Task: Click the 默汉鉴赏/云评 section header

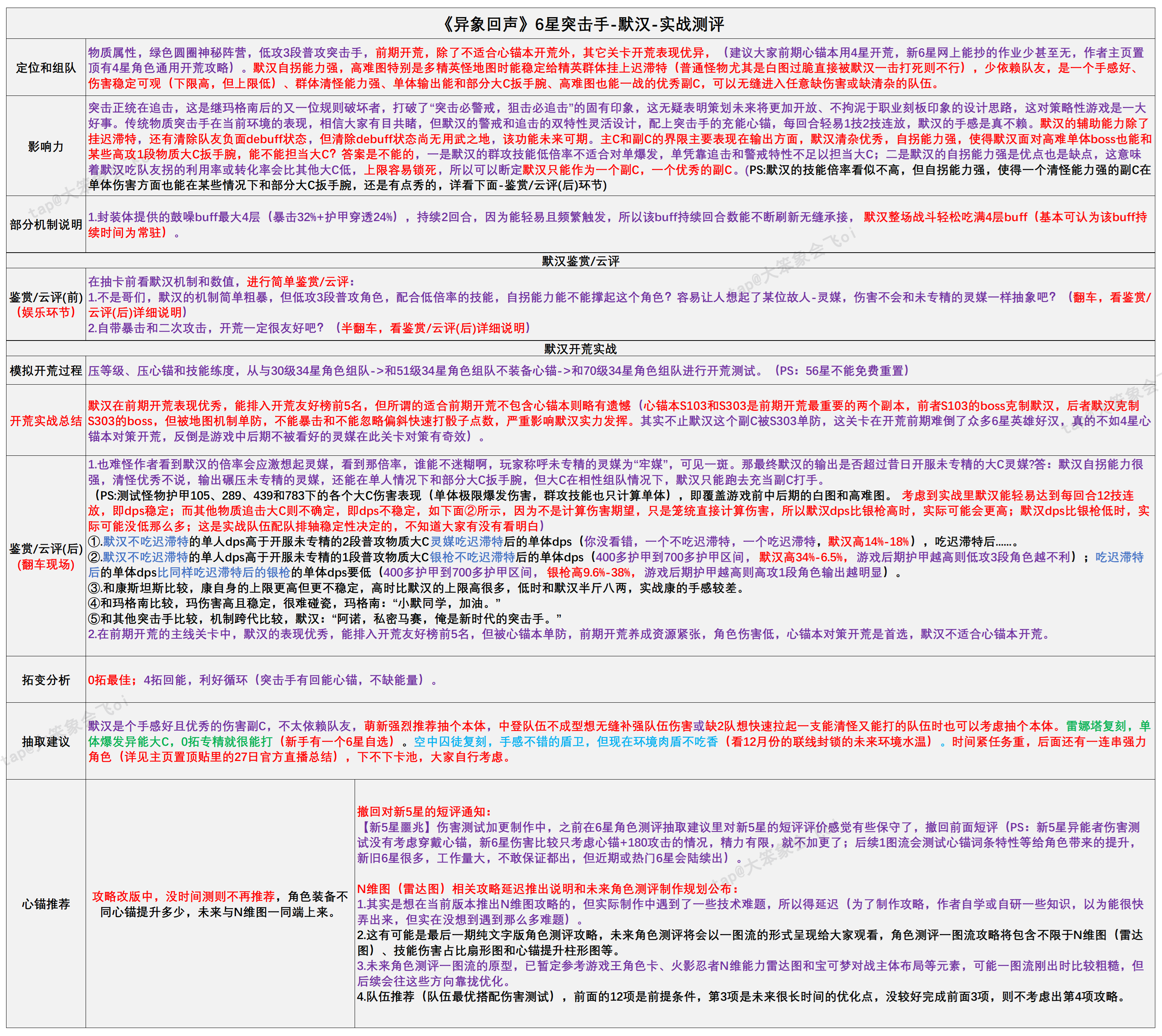Action: tap(581, 261)
